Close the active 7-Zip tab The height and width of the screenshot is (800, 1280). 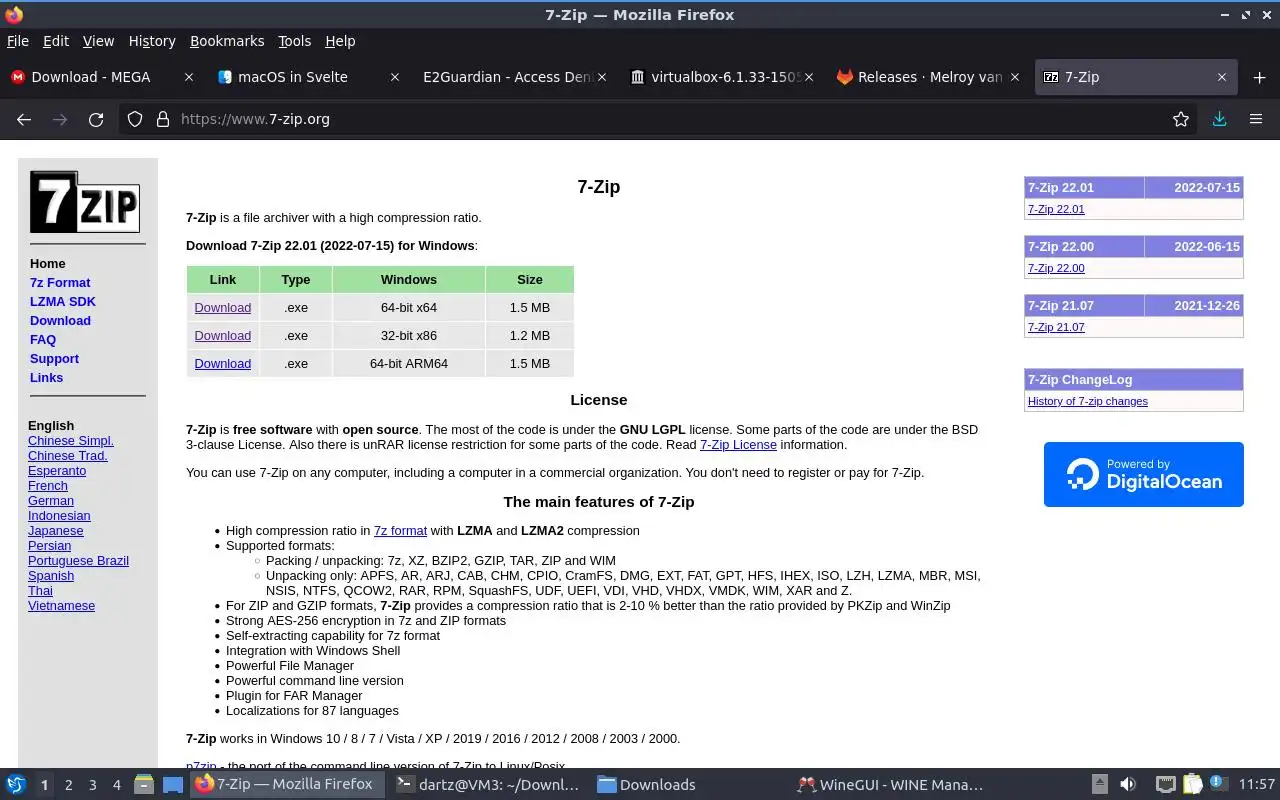coord(1221,77)
